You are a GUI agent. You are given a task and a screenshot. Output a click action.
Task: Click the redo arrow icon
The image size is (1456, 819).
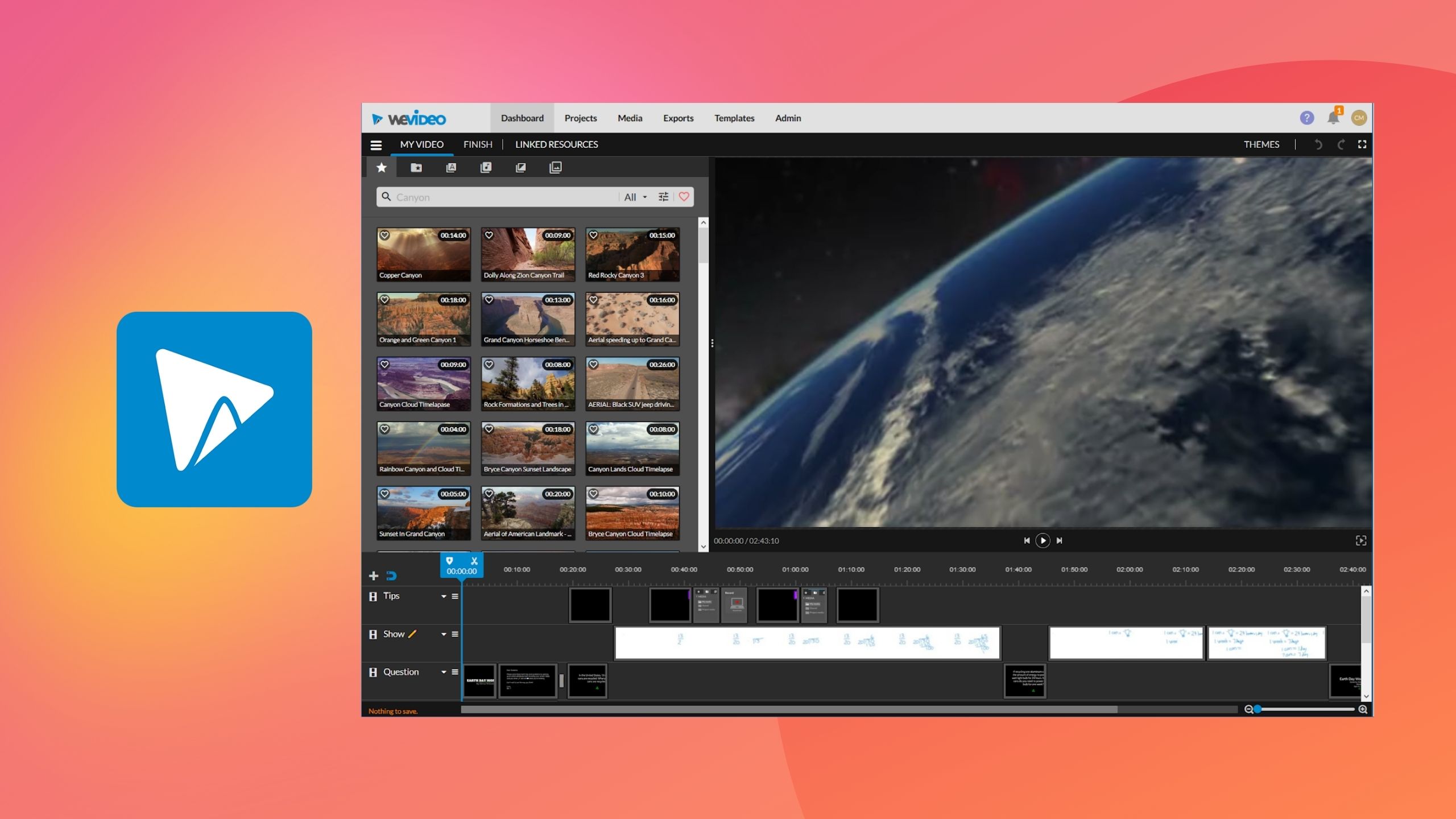point(1341,144)
